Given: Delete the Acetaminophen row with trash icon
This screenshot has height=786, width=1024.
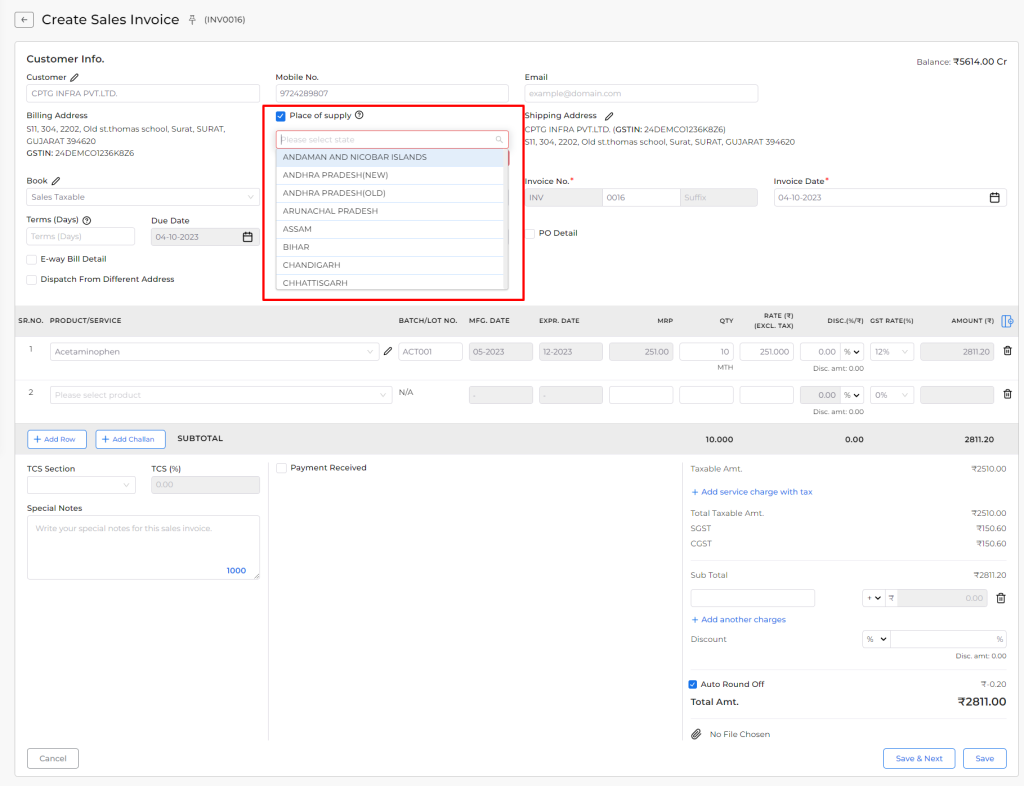Looking at the screenshot, I should pyautogui.click(x=1007, y=351).
